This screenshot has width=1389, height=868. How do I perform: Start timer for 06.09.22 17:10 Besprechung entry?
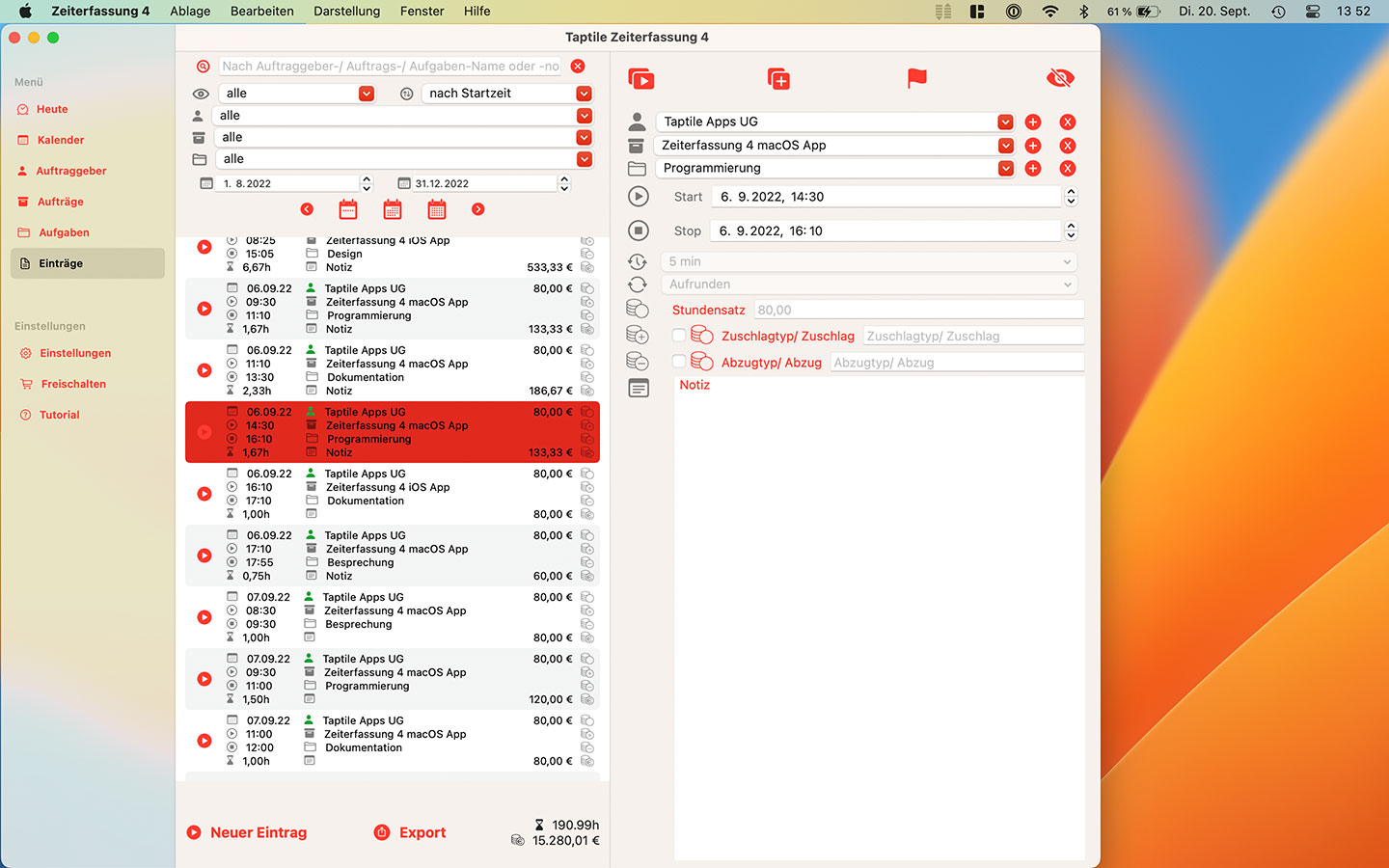pos(204,556)
